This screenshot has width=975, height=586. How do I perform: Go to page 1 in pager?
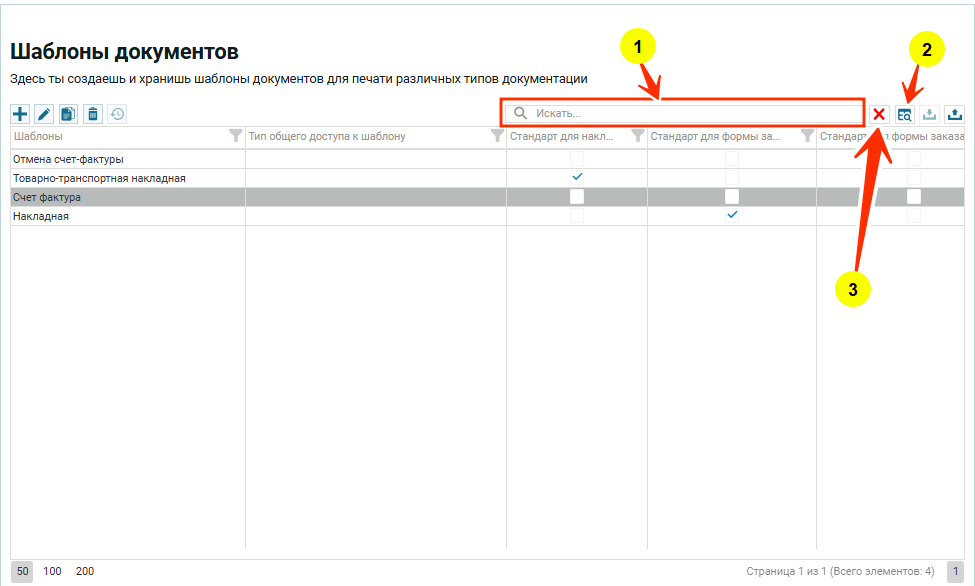point(955,571)
